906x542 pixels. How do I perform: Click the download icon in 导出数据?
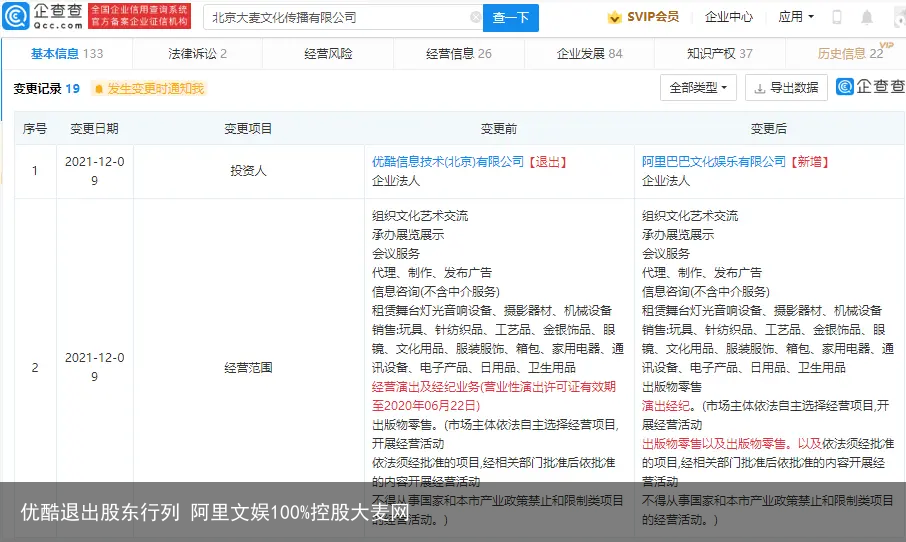[760, 88]
